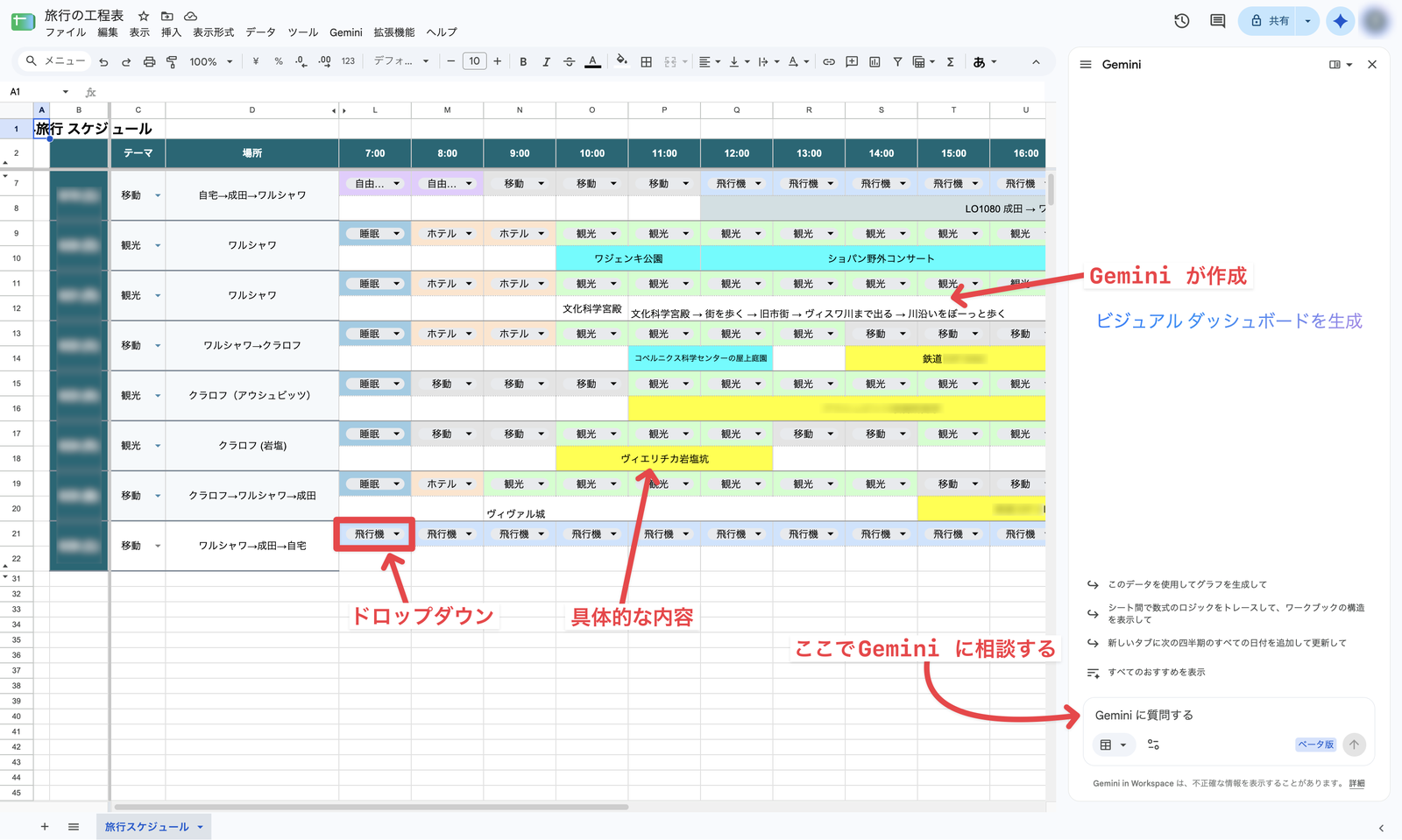Click the font size 10 box
Screen dimensions: 1402x840
[474, 61]
